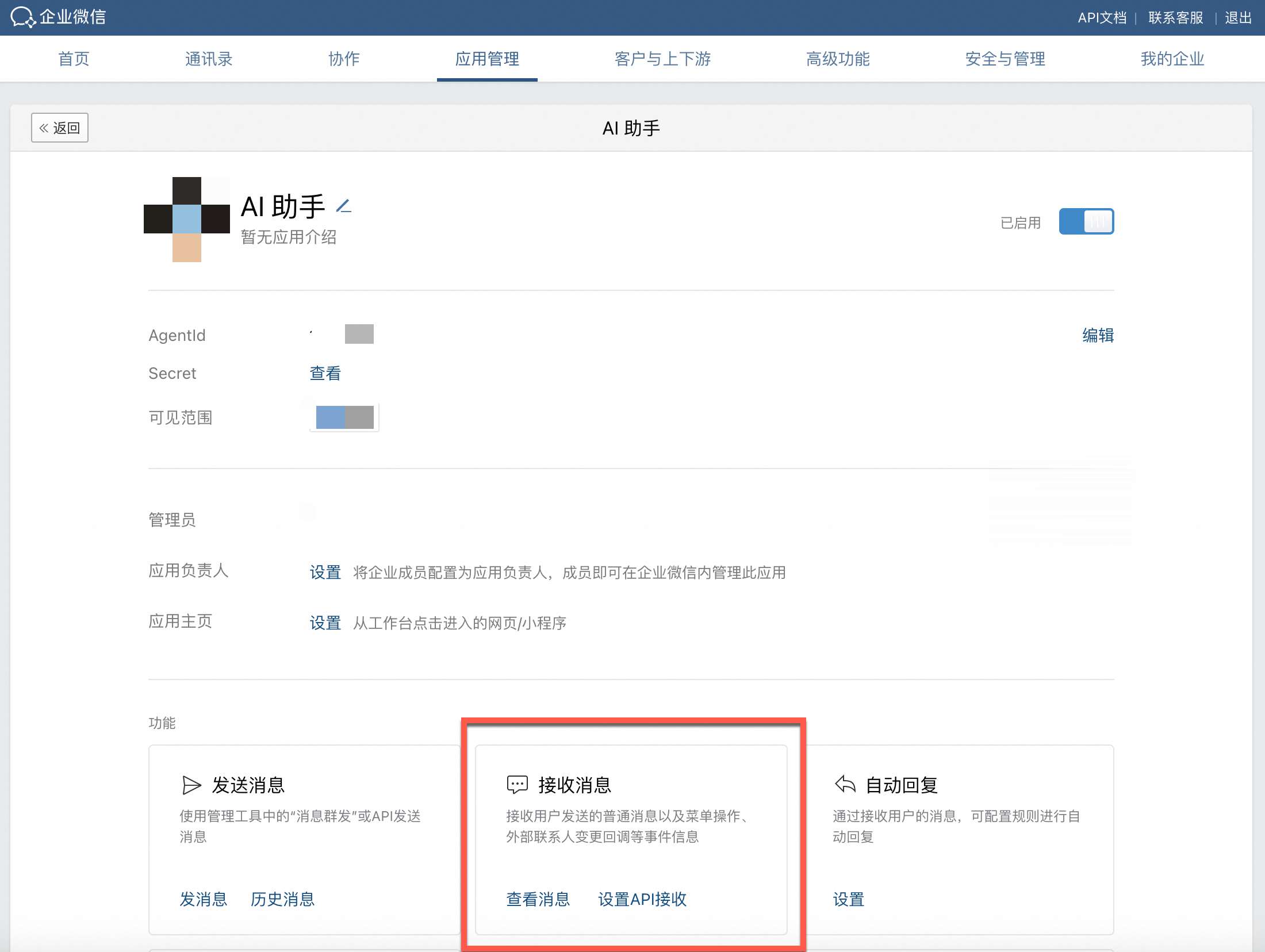Screen dimensions: 1265x952
Task: Click the 发送消息 paper plane icon
Action: [x=191, y=785]
